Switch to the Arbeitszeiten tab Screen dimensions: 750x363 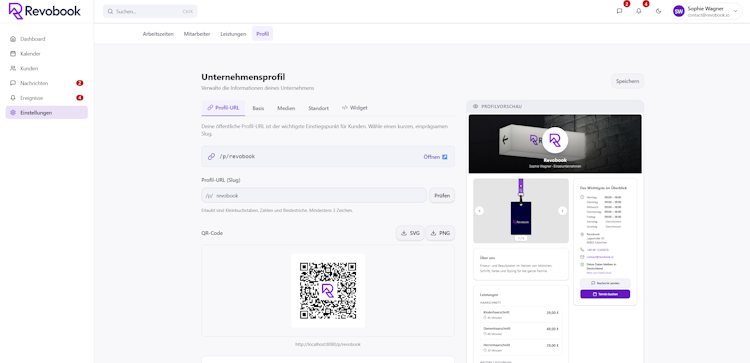[x=158, y=34]
